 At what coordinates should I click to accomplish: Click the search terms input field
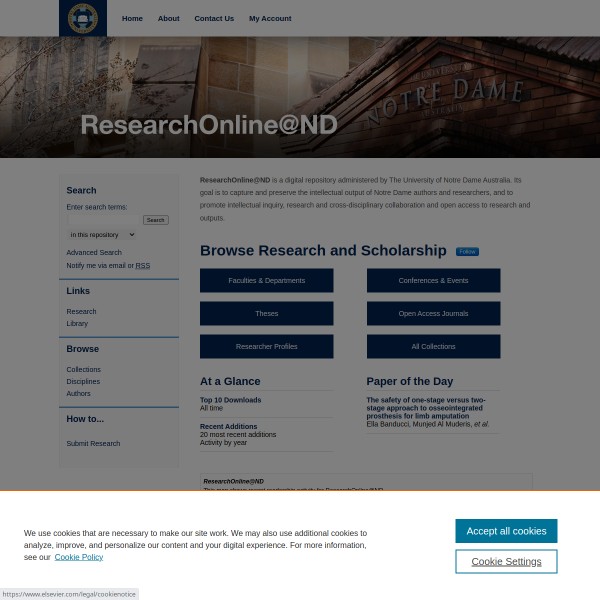[x=104, y=220]
